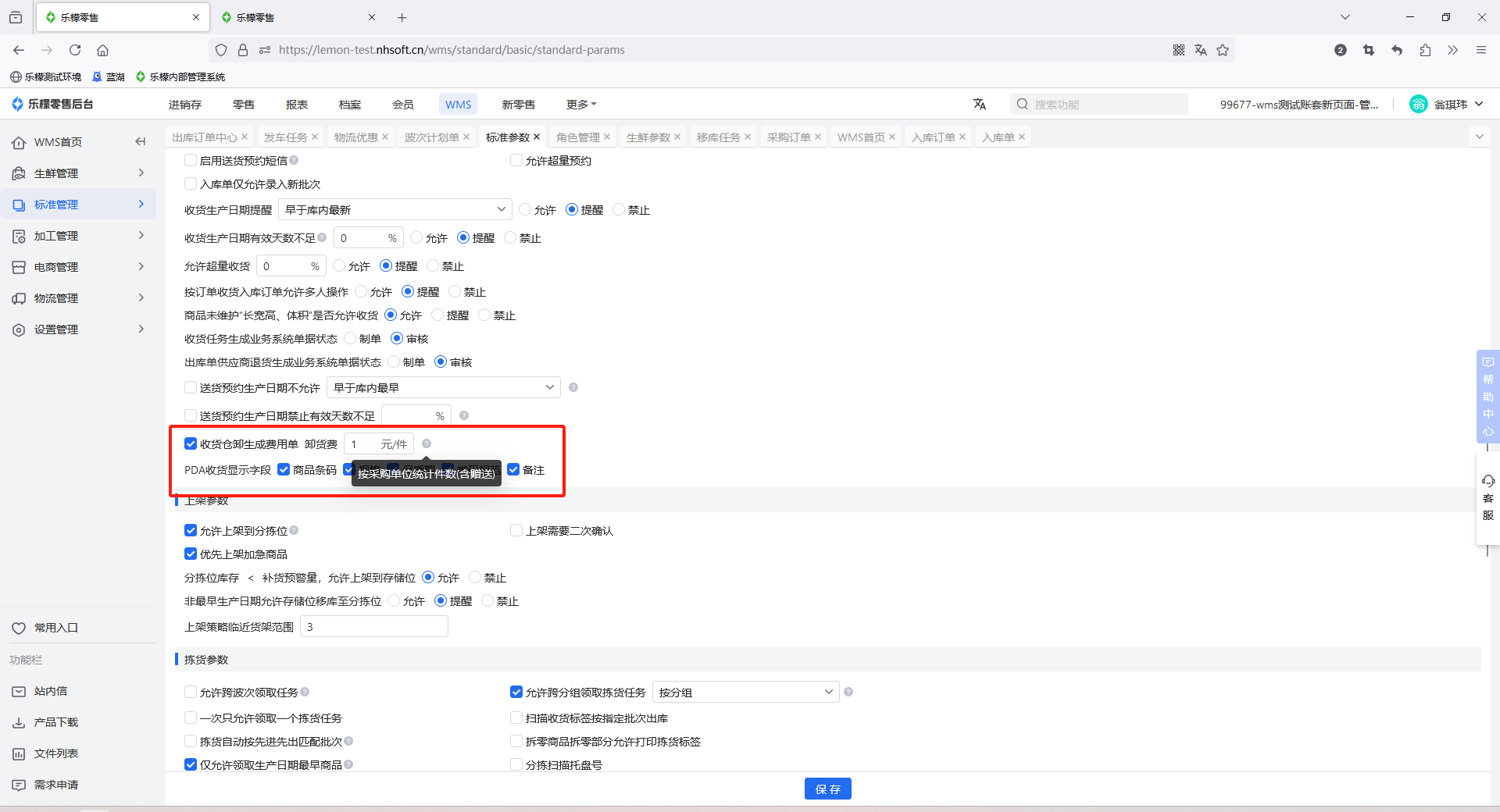Collapse the sidebar with the fold icon

141,141
